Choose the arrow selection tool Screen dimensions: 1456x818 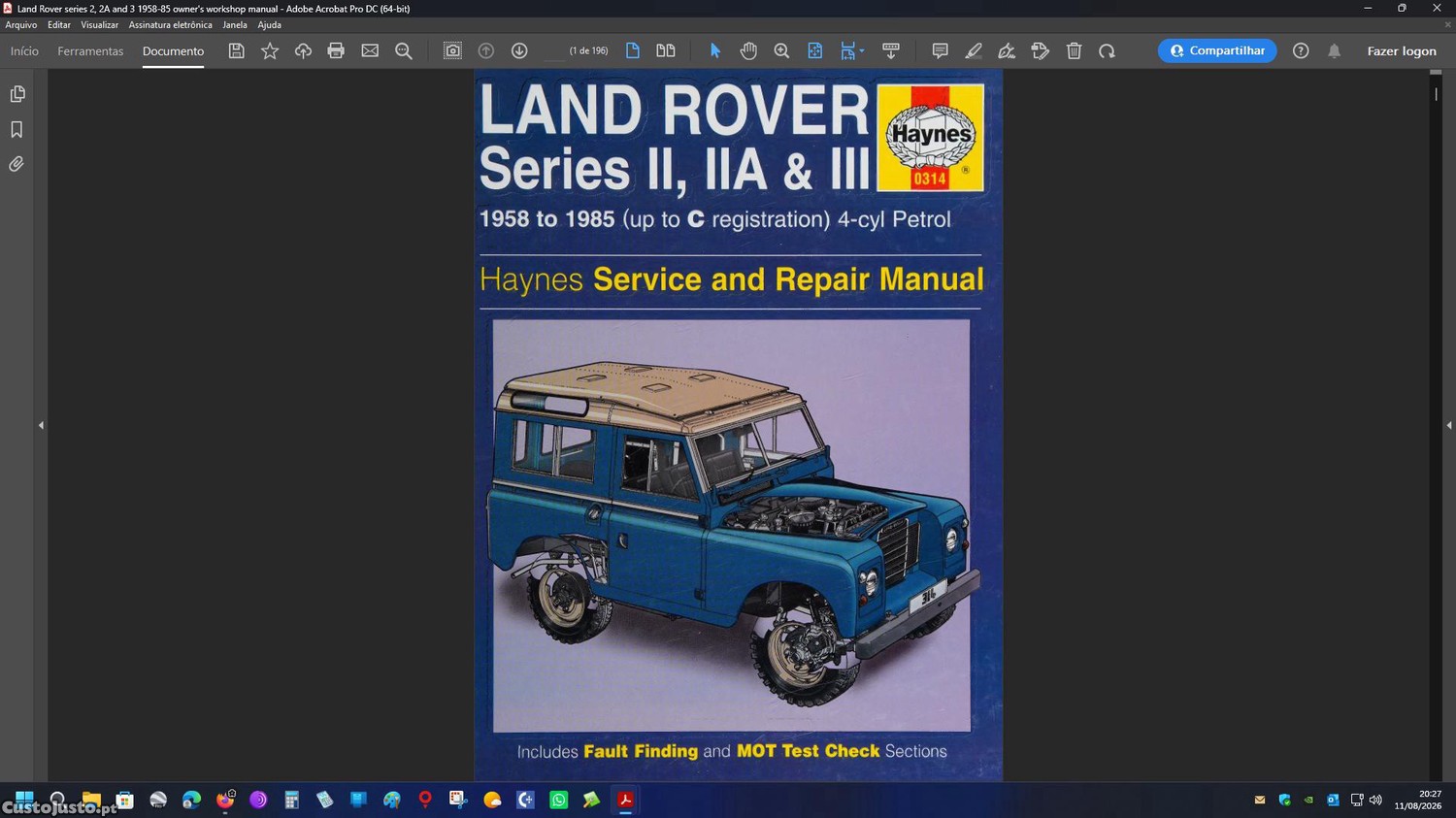pyautogui.click(x=715, y=50)
